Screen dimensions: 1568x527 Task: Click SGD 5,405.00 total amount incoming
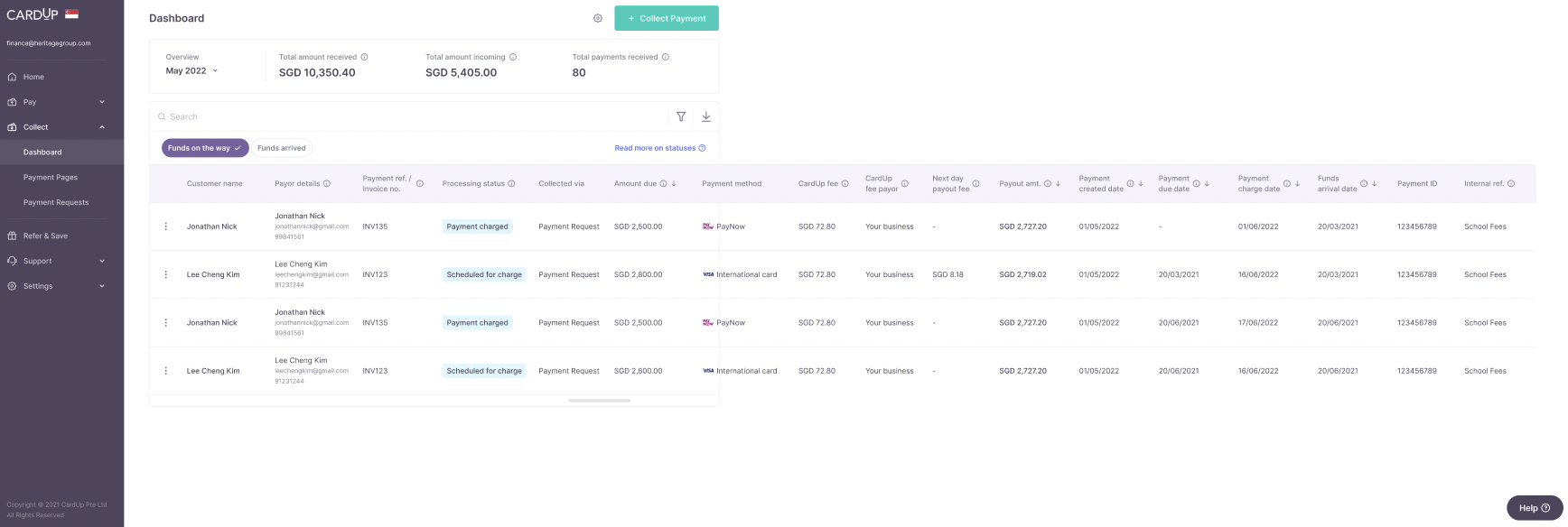coord(461,72)
